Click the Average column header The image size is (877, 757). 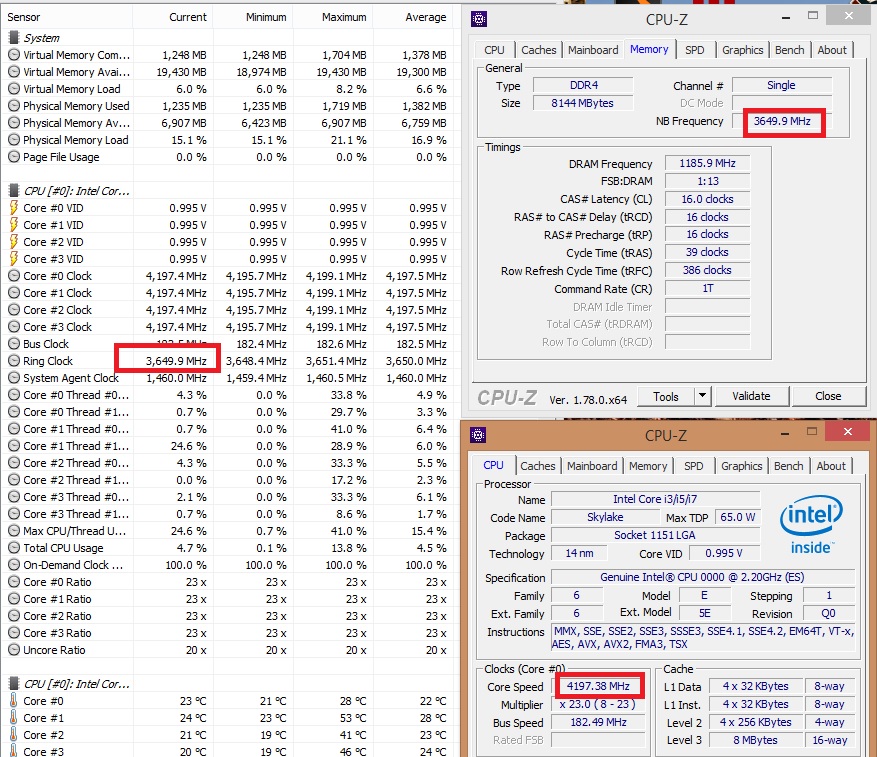[413, 17]
